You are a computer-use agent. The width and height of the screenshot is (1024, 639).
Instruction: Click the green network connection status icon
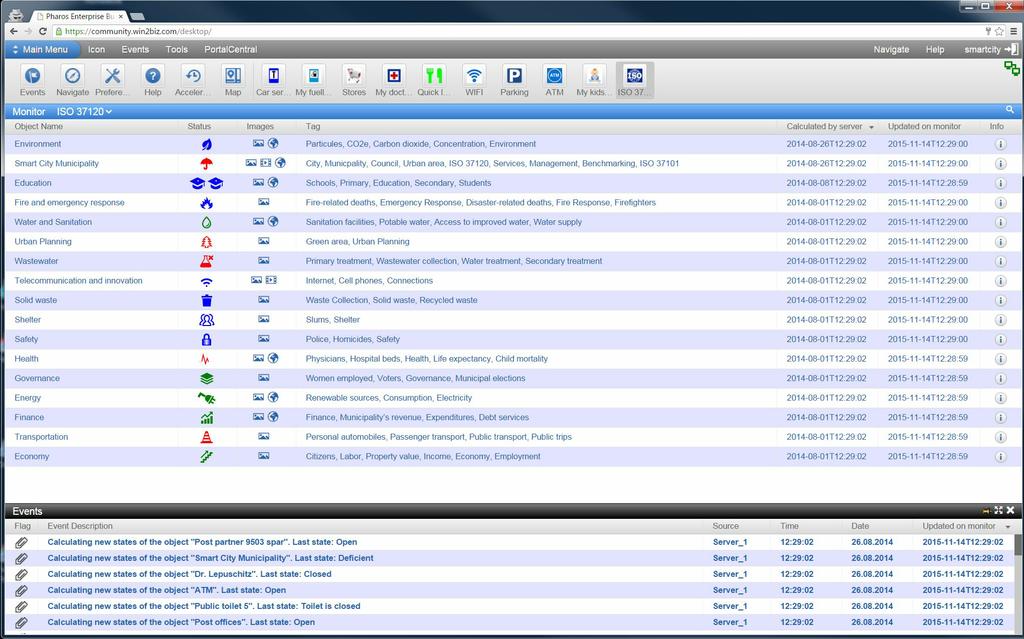tap(1012, 68)
